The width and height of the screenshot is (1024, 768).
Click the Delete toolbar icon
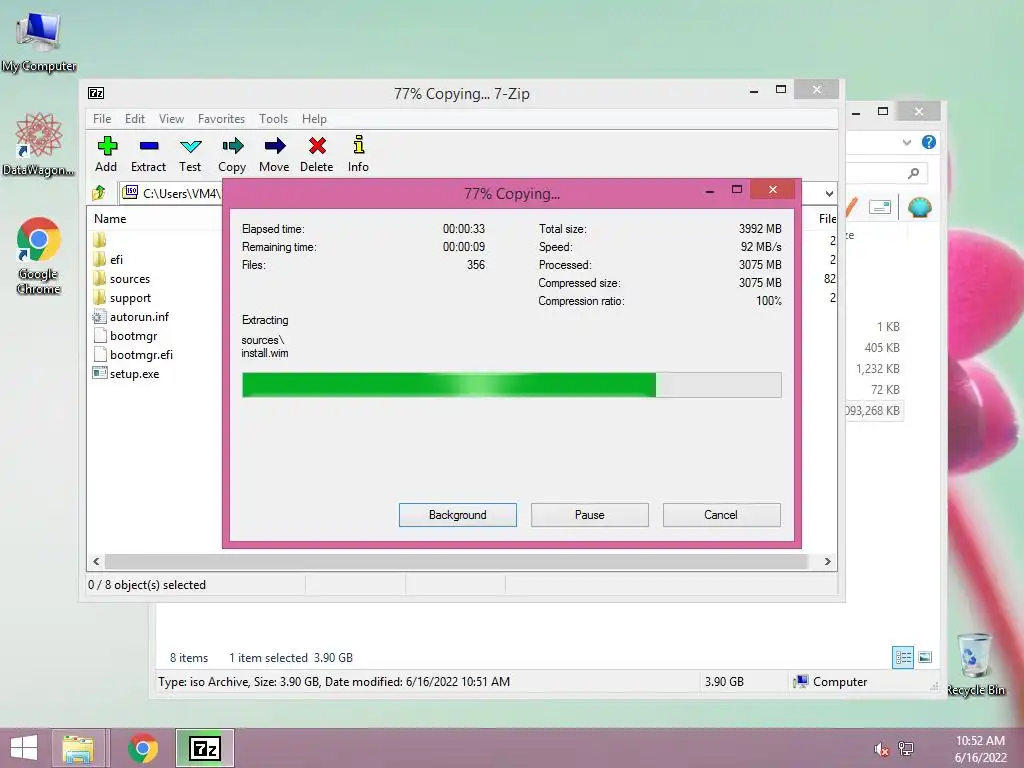pos(317,154)
